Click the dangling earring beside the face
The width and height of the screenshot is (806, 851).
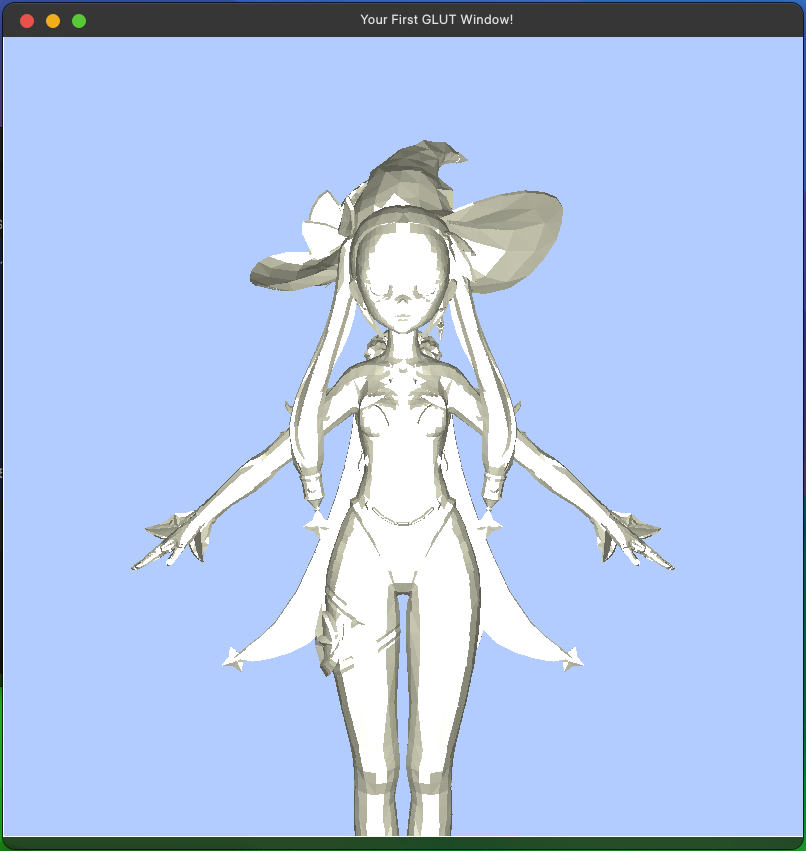pos(440,325)
